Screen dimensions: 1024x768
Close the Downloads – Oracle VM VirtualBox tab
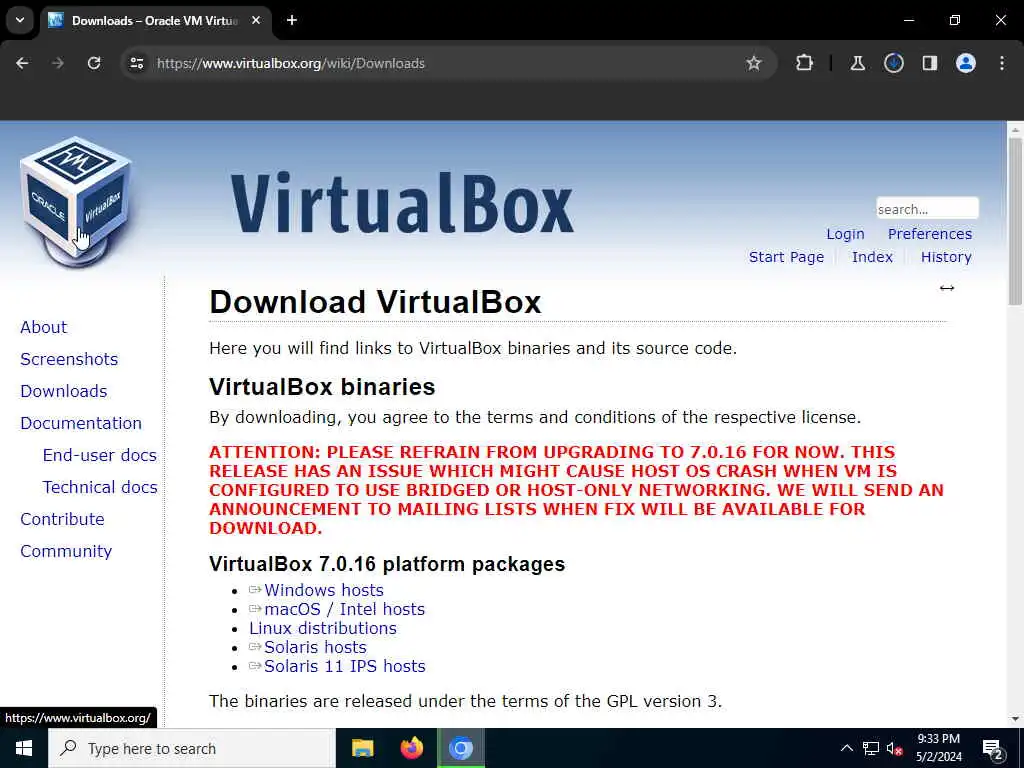click(256, 20)
